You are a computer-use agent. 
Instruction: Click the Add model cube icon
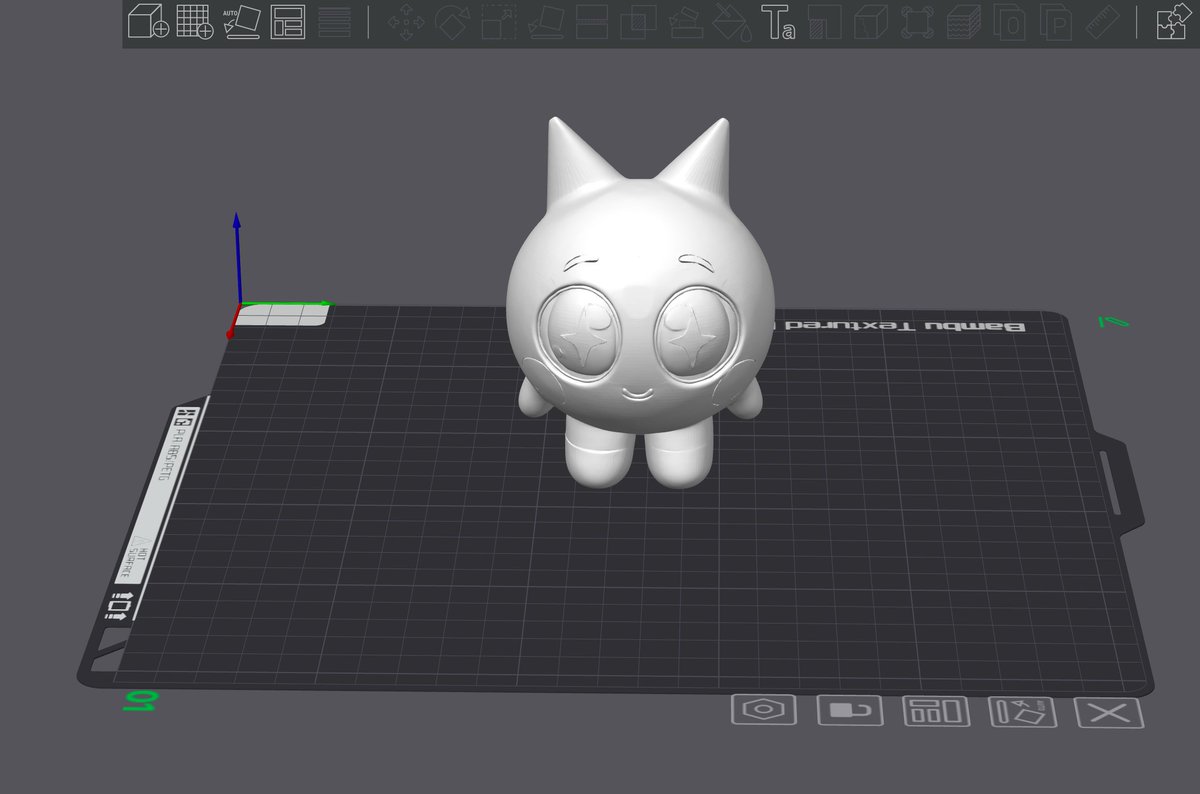coord(148,21)
